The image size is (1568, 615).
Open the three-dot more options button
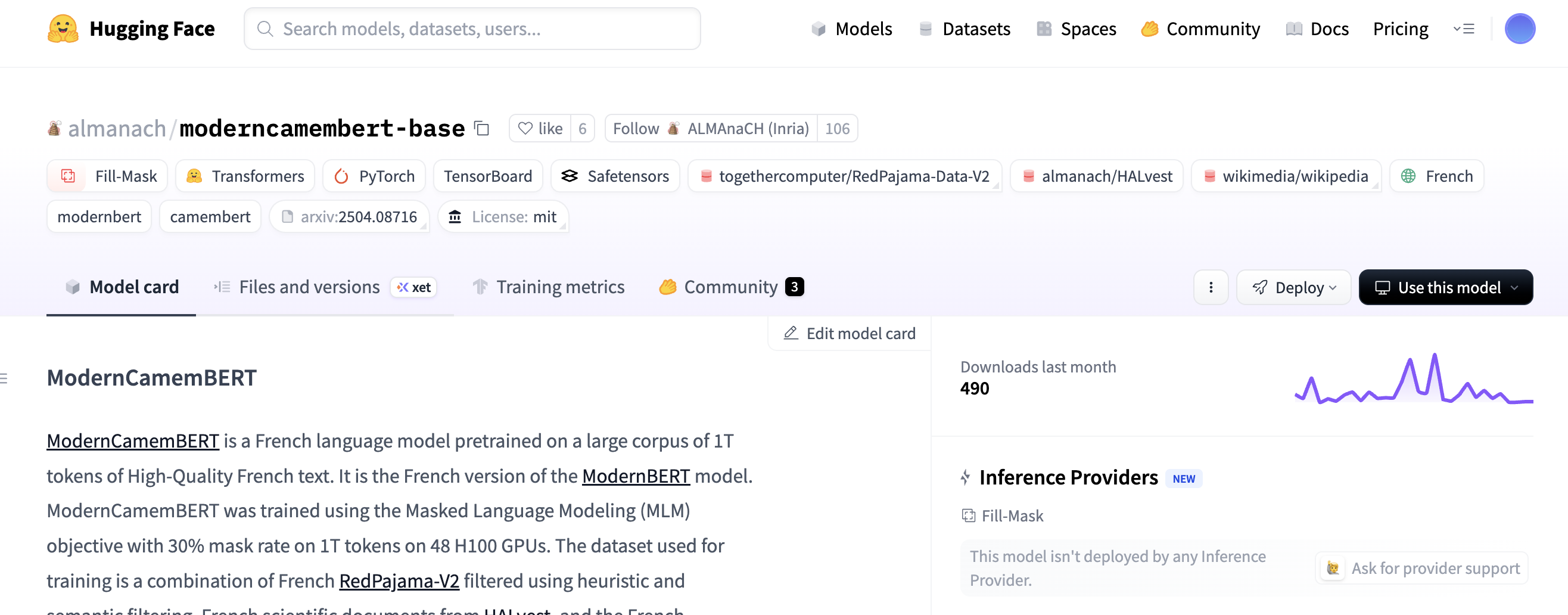click(1210, 287)
